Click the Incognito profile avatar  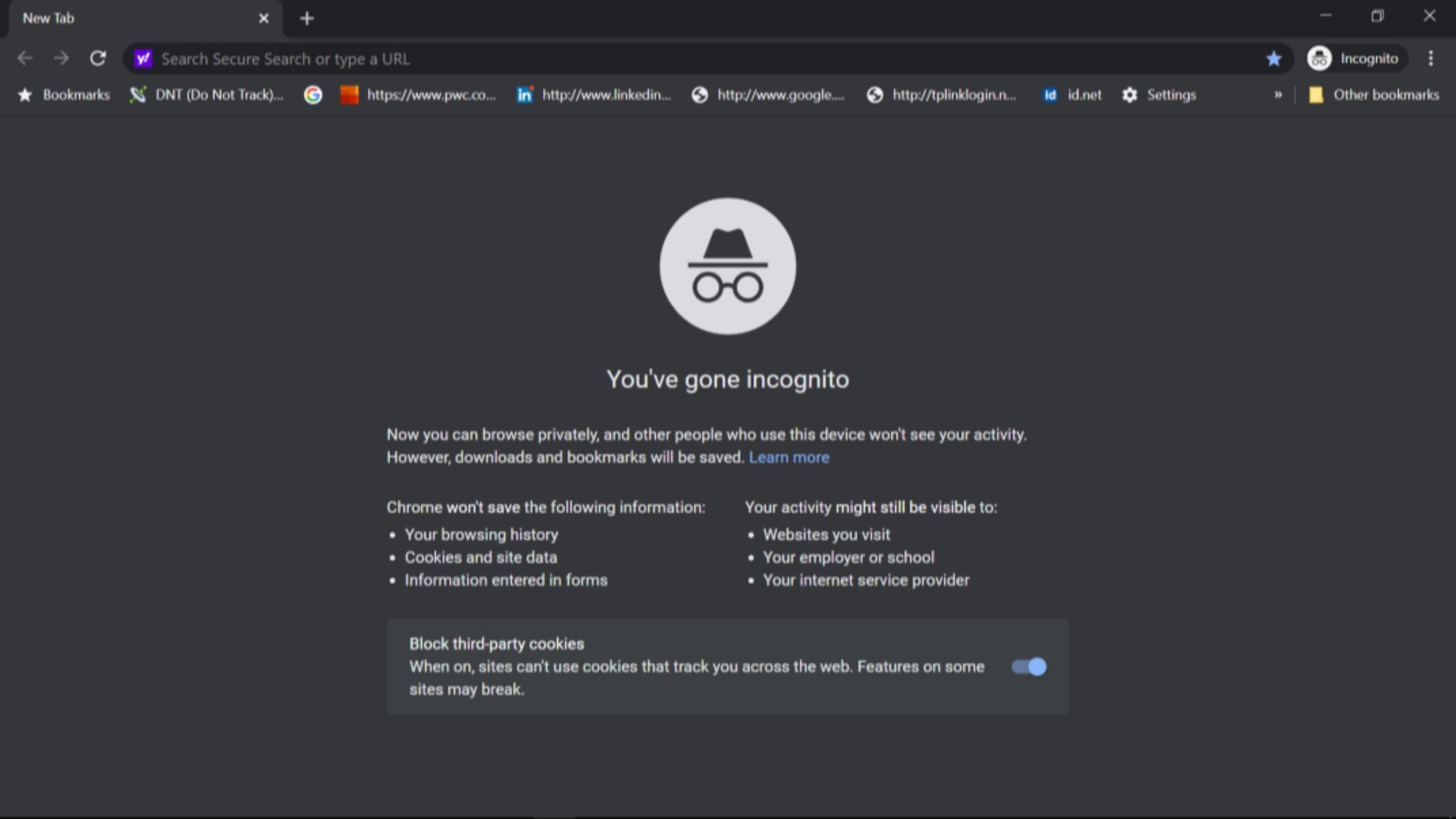point(1318,58)
